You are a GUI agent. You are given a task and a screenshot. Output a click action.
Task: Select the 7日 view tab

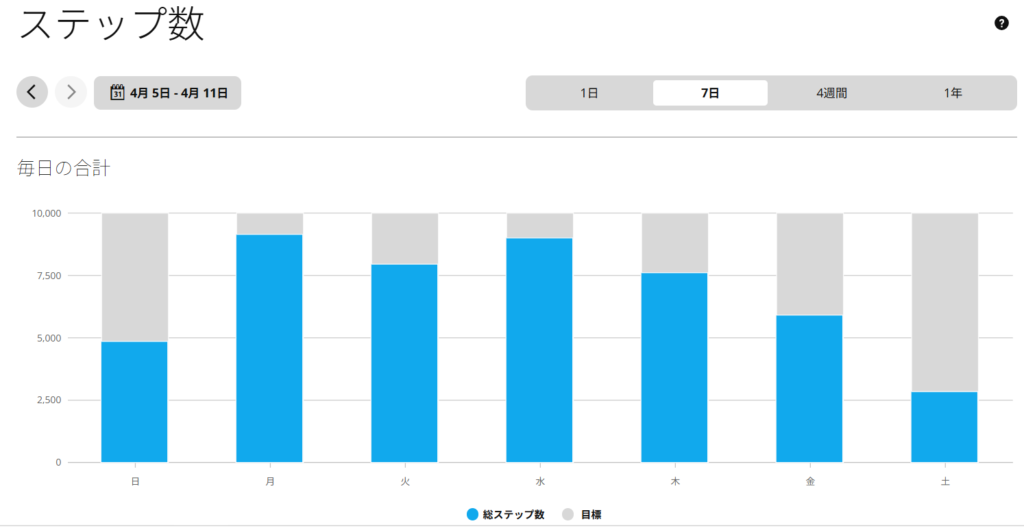pos(710,93)
